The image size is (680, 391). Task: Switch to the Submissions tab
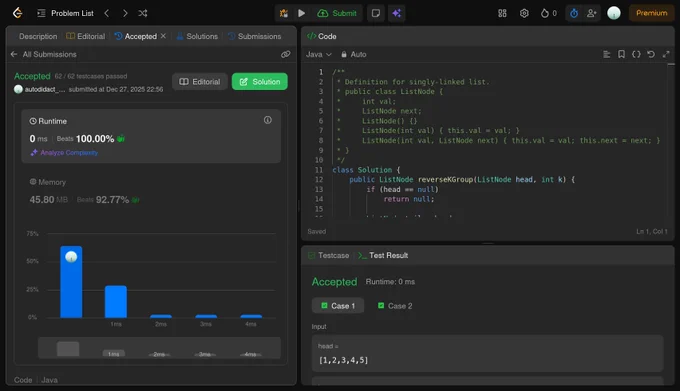click(x=254, y=36)
